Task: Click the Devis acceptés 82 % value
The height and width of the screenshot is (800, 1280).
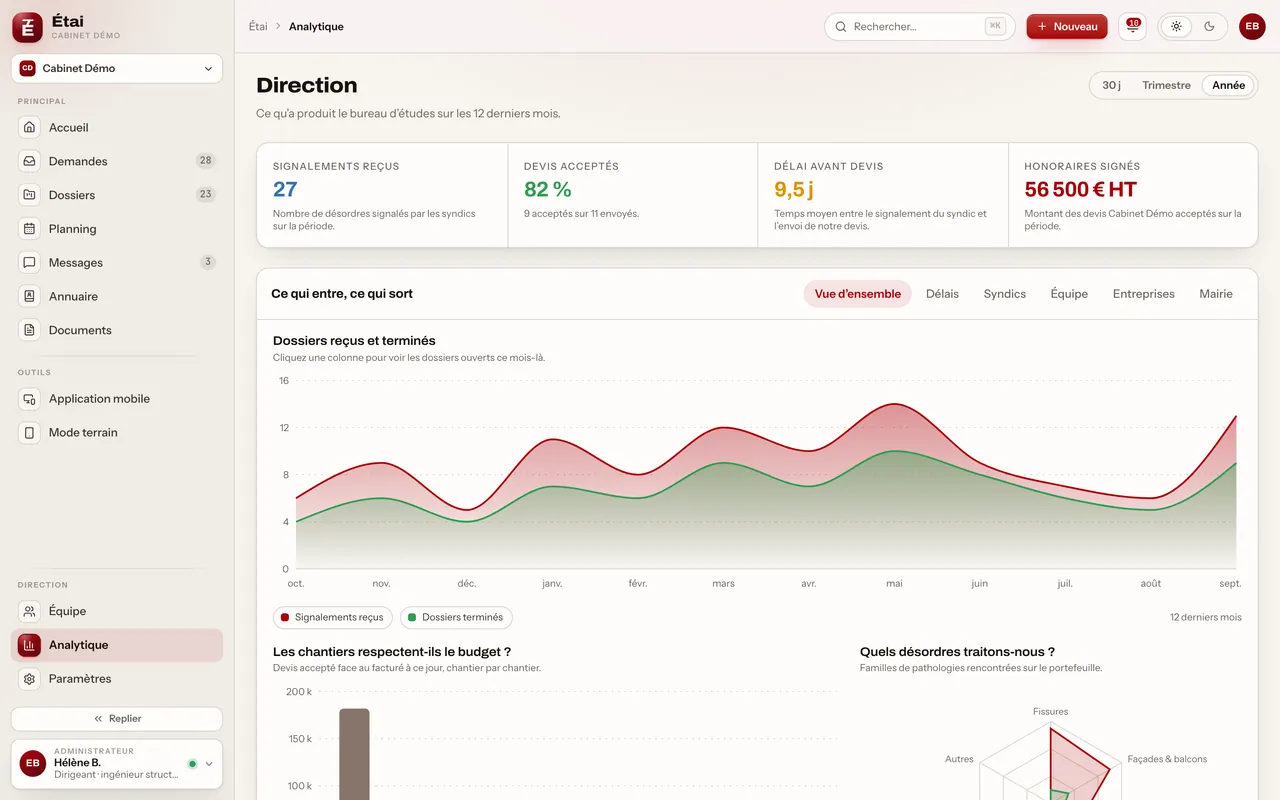Action: coord(548,189)
